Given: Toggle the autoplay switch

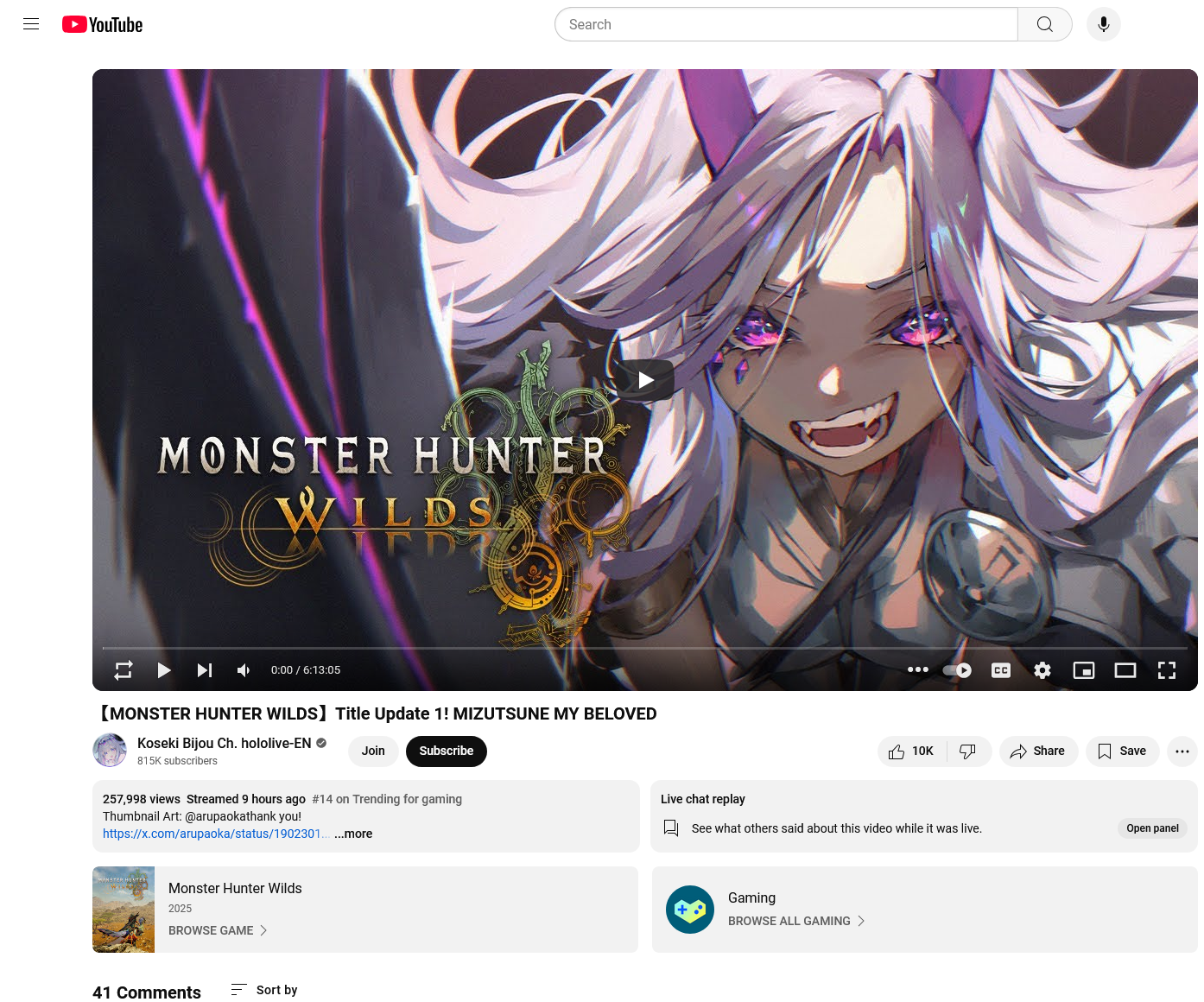Looking at the screenshot, I should pyautogui.click(x=957, y=670).
